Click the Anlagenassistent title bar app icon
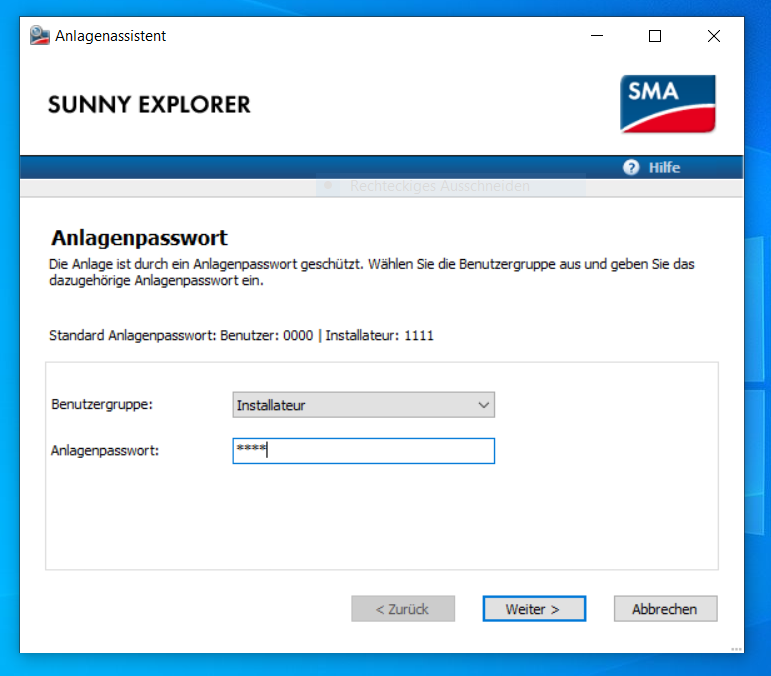This screenshot has height=676, width=771. click(x=40, y=36)
